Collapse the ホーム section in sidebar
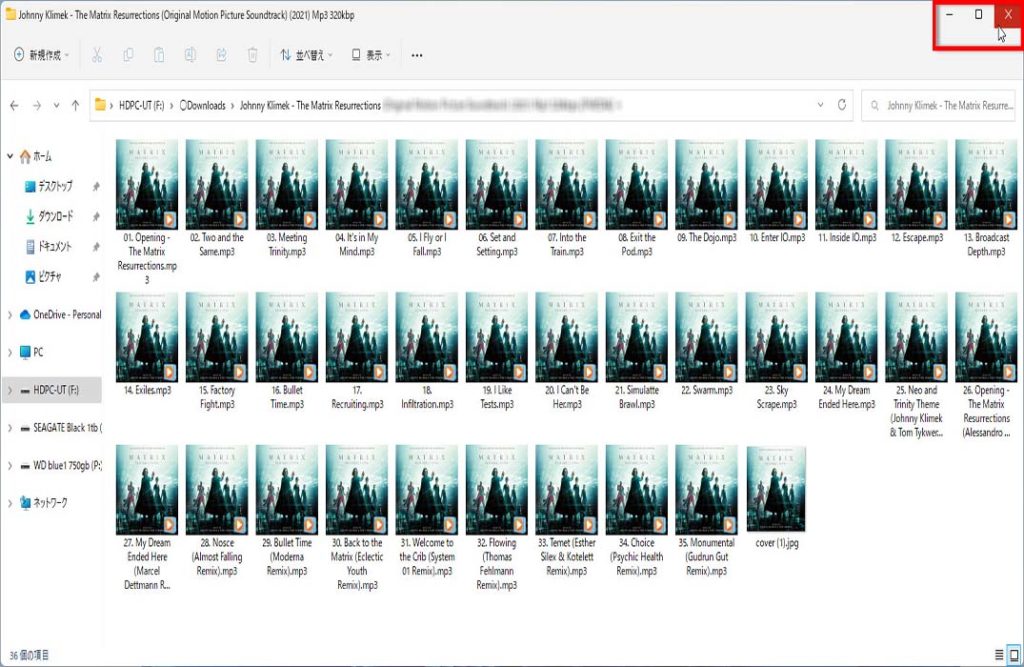This screenshot has width=1024, height=667. click(x=10, y=157)
